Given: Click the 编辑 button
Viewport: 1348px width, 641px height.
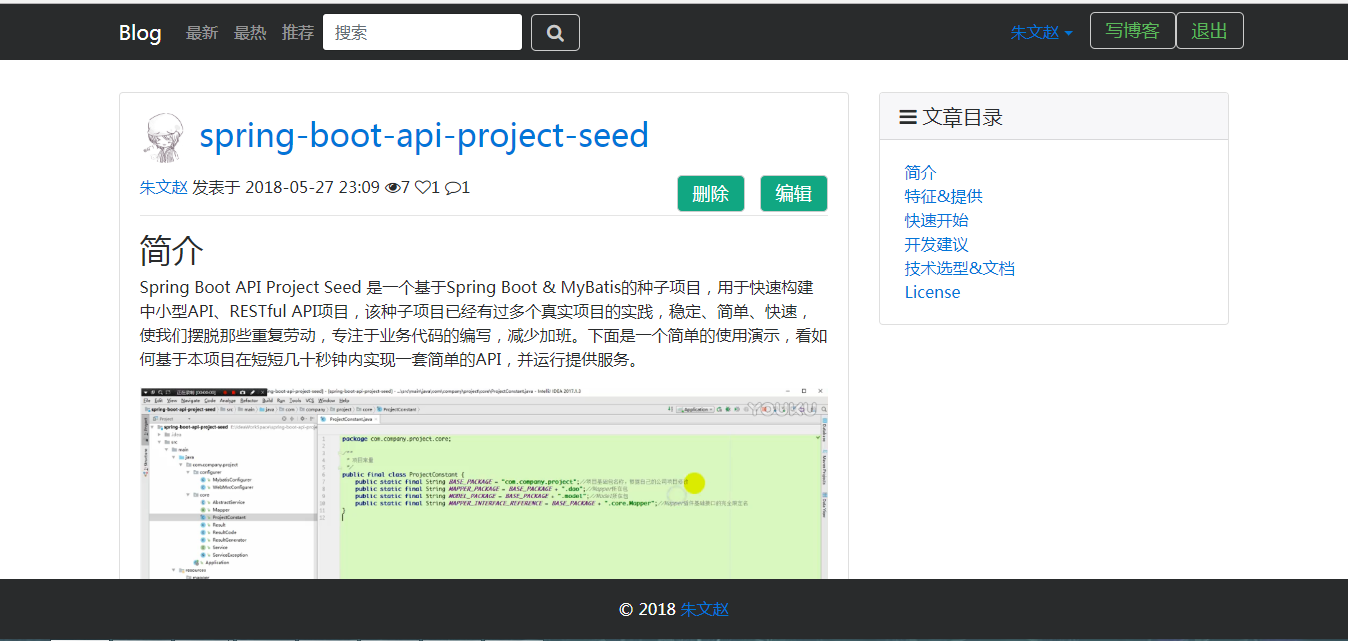Looking at the screenshot, I should 794,194.
